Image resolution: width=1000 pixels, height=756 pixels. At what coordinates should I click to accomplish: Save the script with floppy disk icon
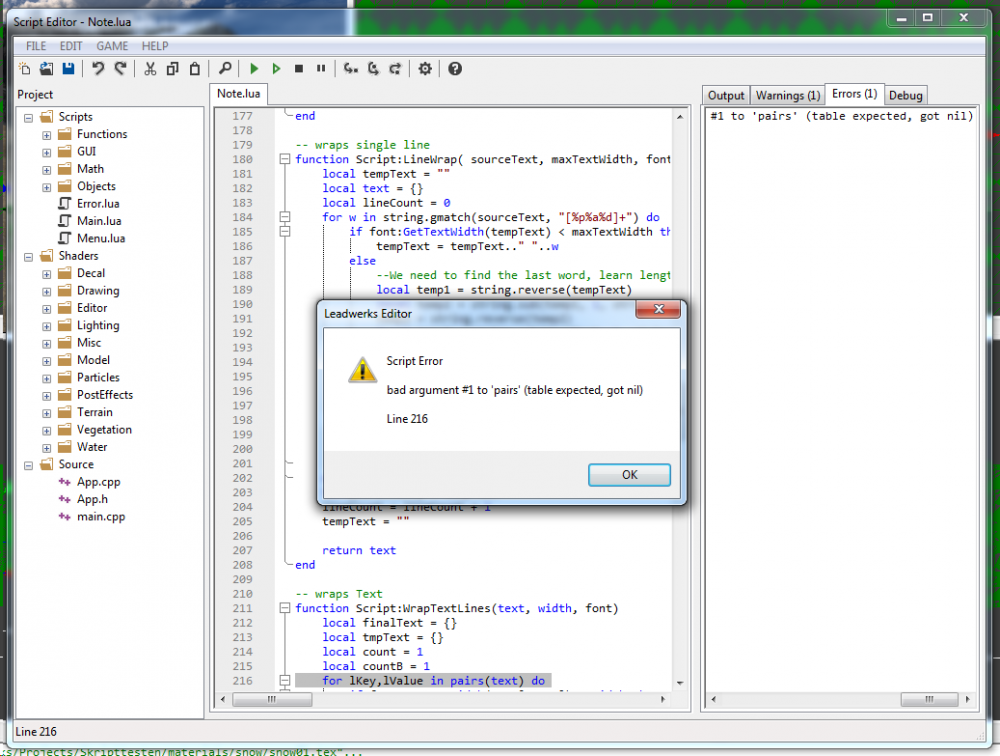pos(68,69)
